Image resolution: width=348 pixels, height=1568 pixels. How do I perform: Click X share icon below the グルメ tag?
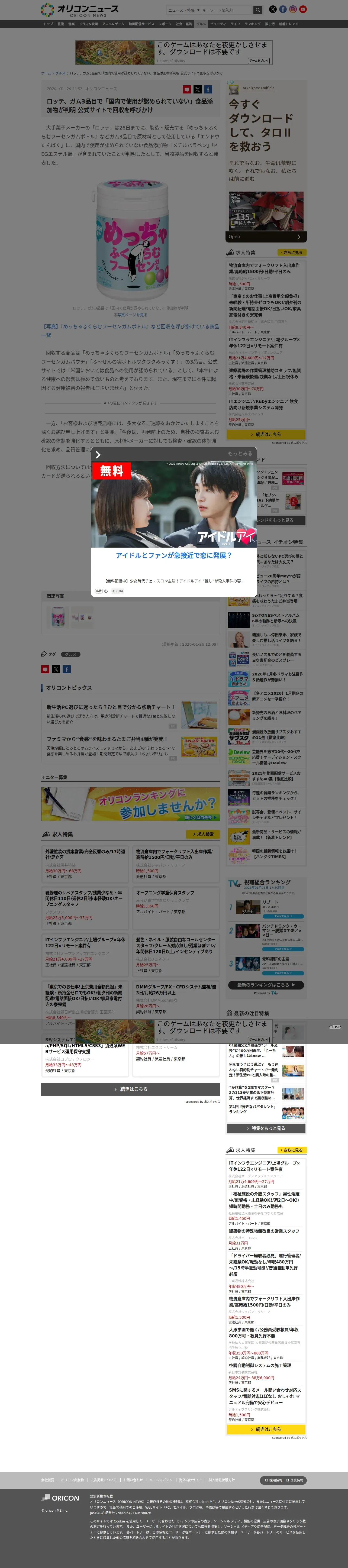click(56, 669)
